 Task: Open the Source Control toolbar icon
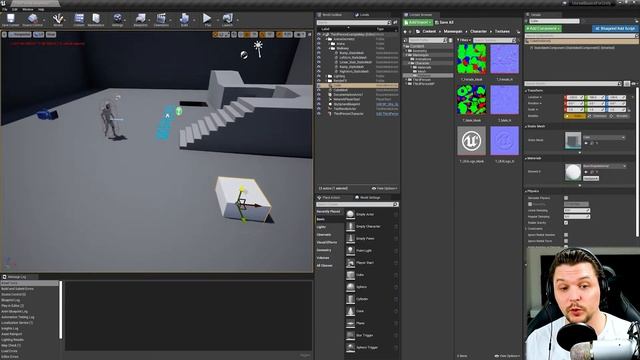(x=33, y=20)
